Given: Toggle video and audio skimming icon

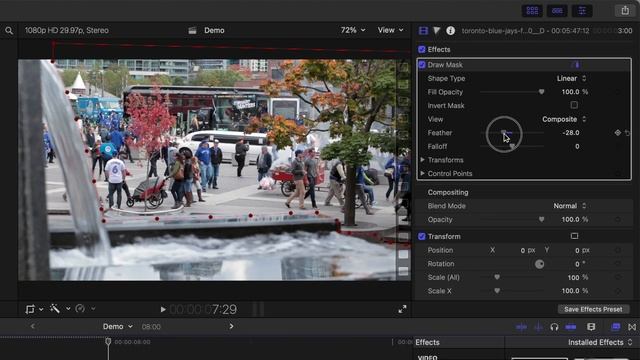Looking at the screenshot, I should (522, 327).
